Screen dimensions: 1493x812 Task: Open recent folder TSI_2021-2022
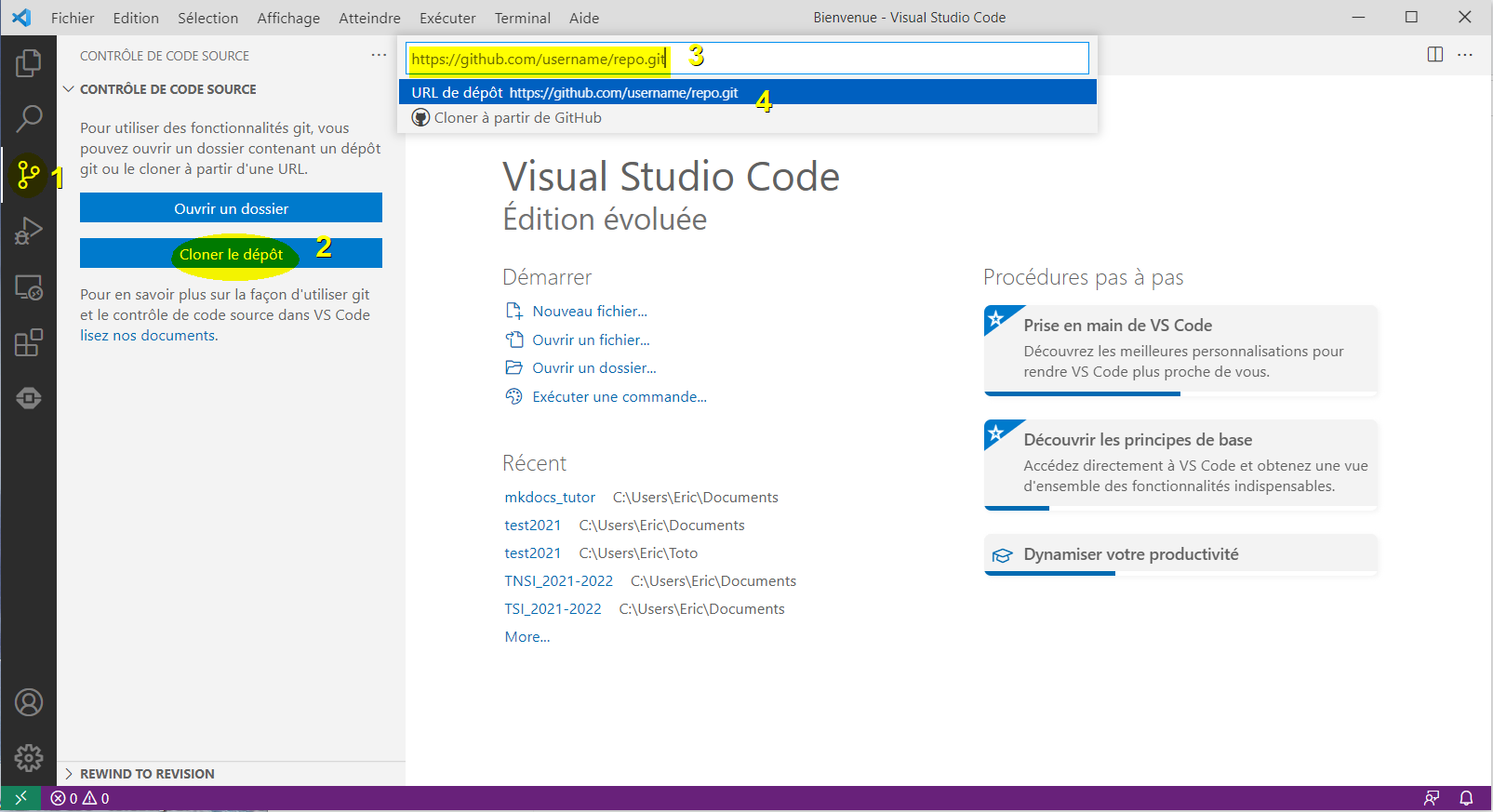[x=553, y=609]
